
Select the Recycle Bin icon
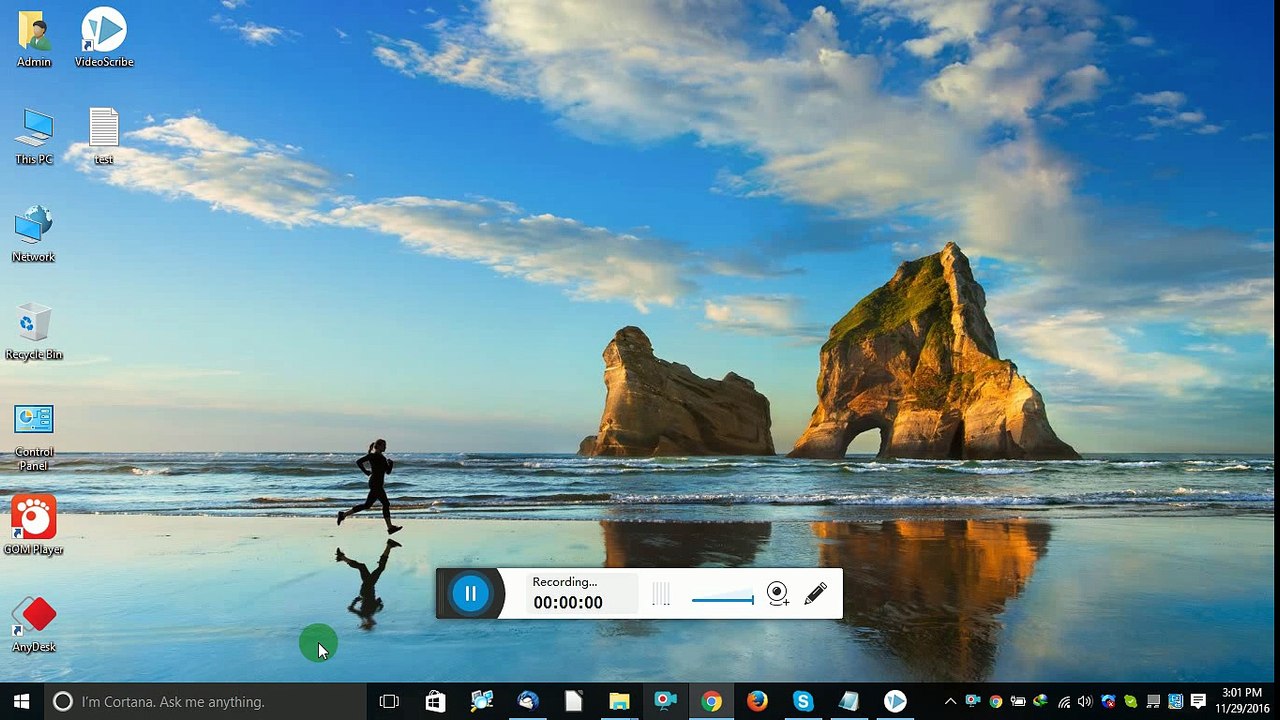coord(34,332)
